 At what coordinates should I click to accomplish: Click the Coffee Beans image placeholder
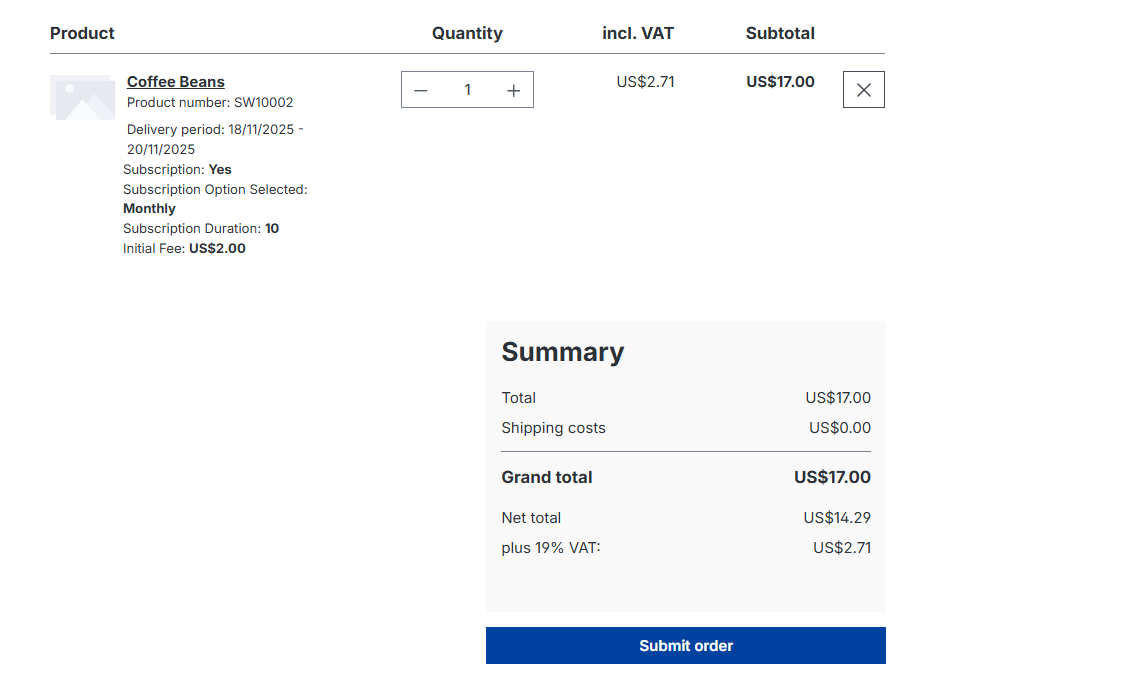[x=82, y=97]
